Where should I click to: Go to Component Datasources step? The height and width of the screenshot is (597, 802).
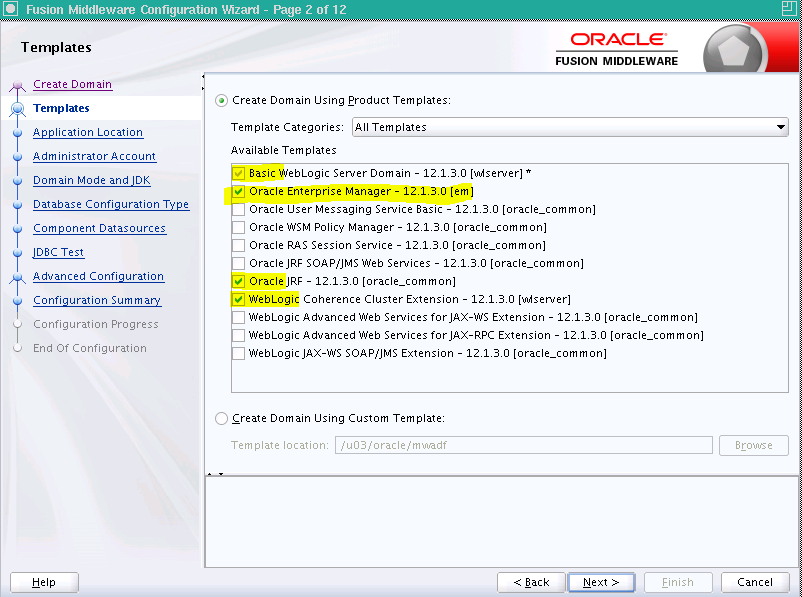(100, 229)
